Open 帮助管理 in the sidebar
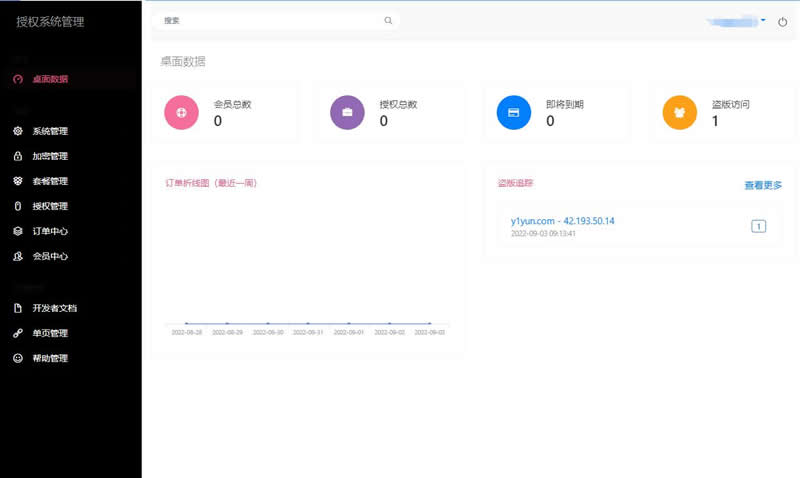Viewport: 800px width, 478px height. click(x=50, y=358)
